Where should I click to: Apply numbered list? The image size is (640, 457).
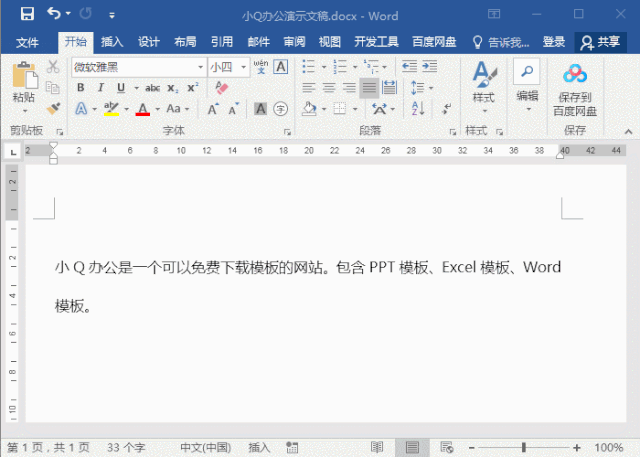point(340,67)
